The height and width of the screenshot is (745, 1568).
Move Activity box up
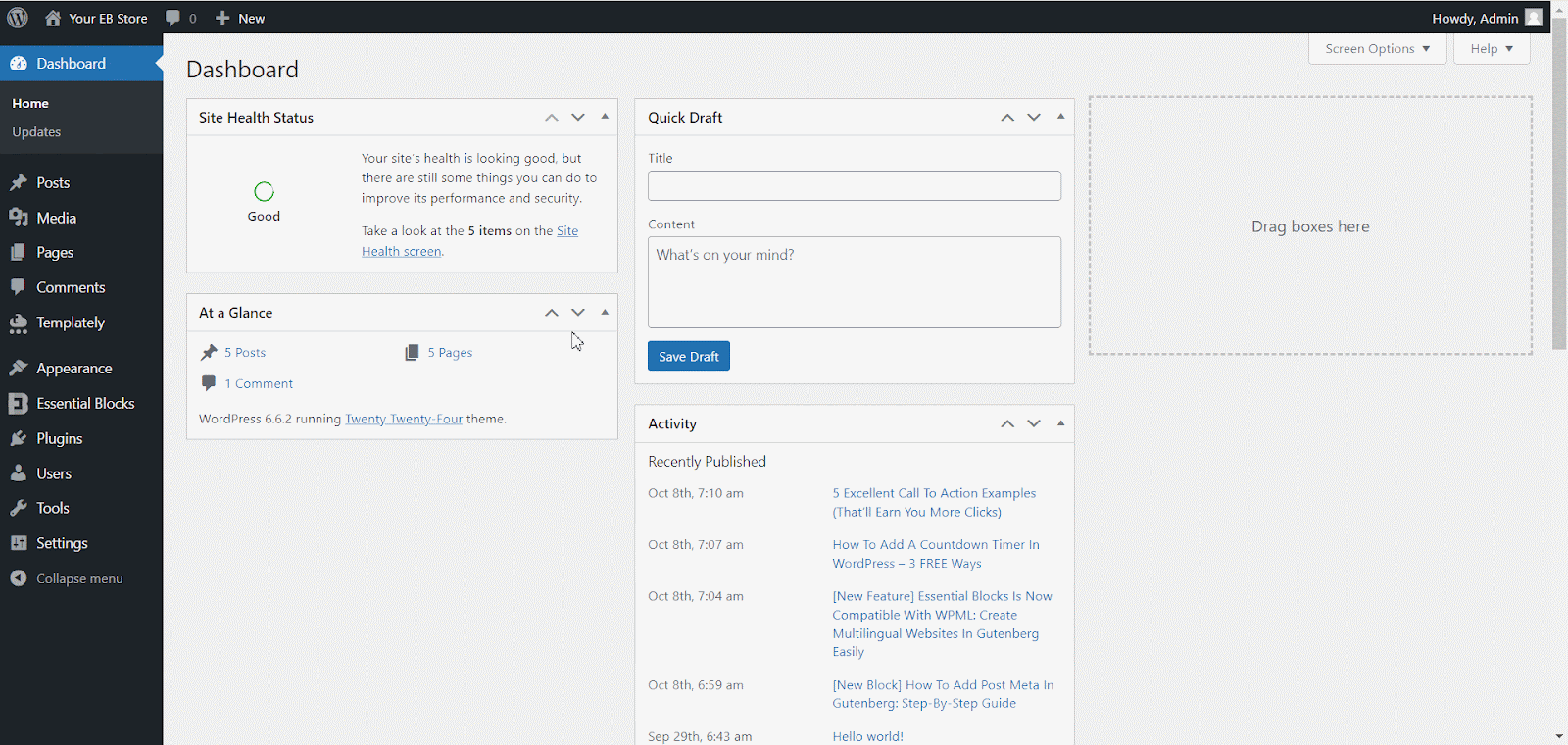(x=1007, y=424)
